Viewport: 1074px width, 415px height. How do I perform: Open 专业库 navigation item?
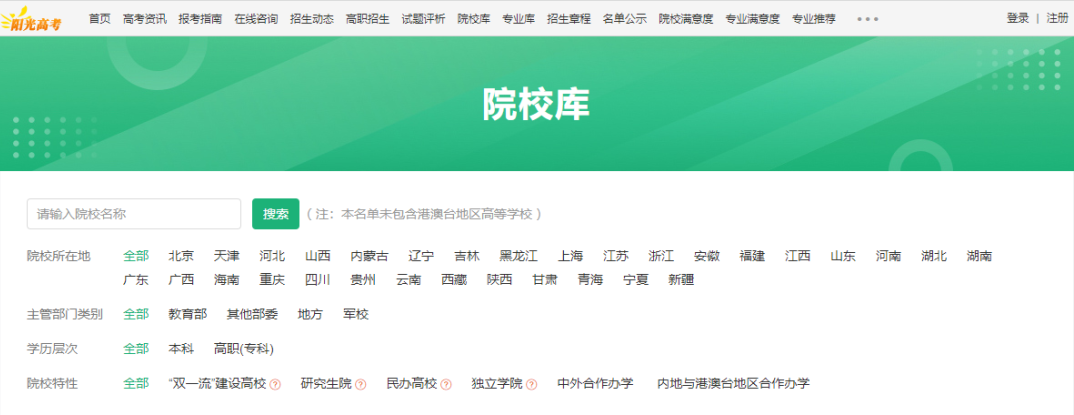pos(519,18)
